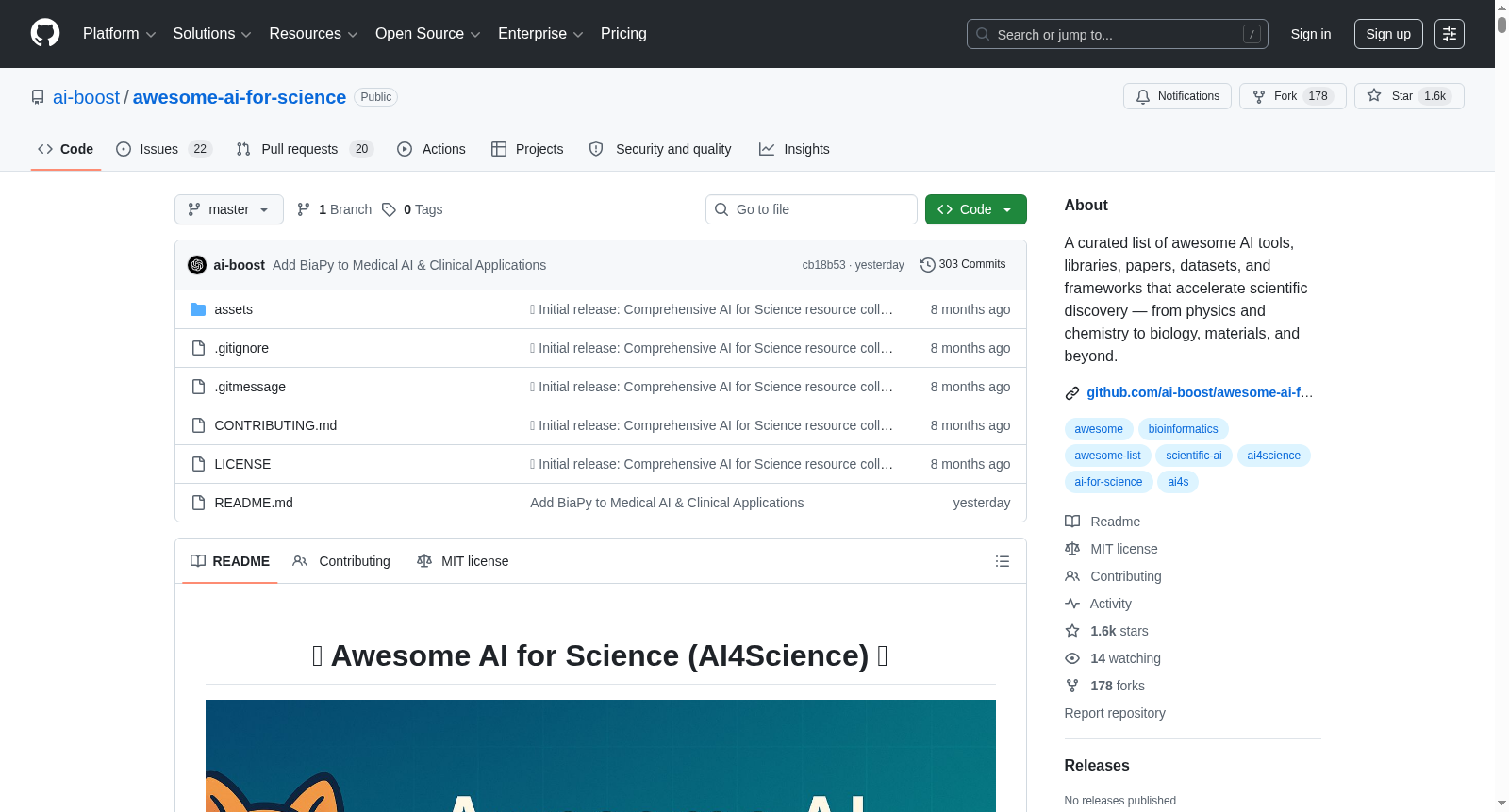Click the pulse icon next to Activity
The image size is (1509, 812).
(x=1072, y=604)
